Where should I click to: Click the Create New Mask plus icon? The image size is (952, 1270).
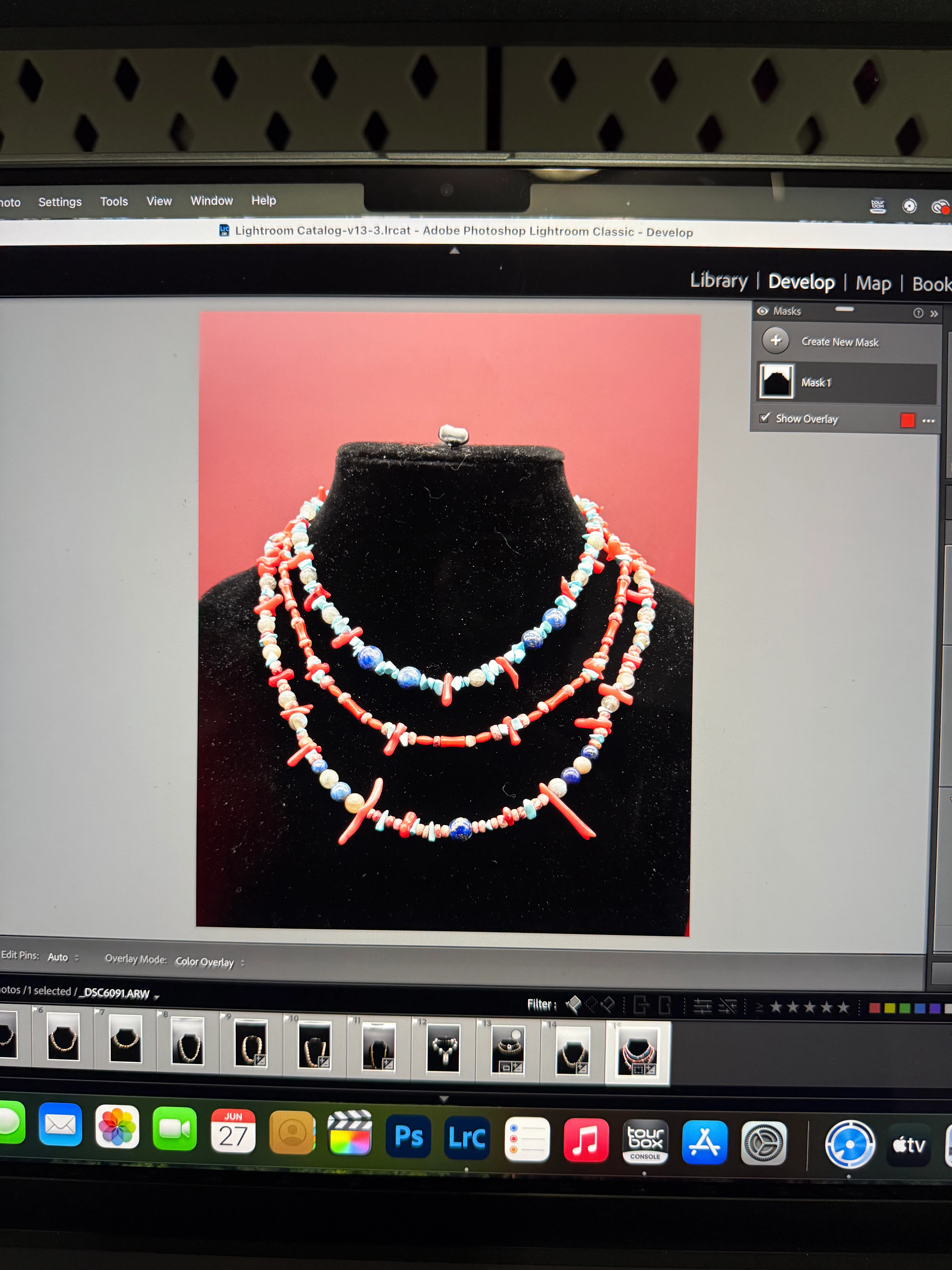(775, 340)
